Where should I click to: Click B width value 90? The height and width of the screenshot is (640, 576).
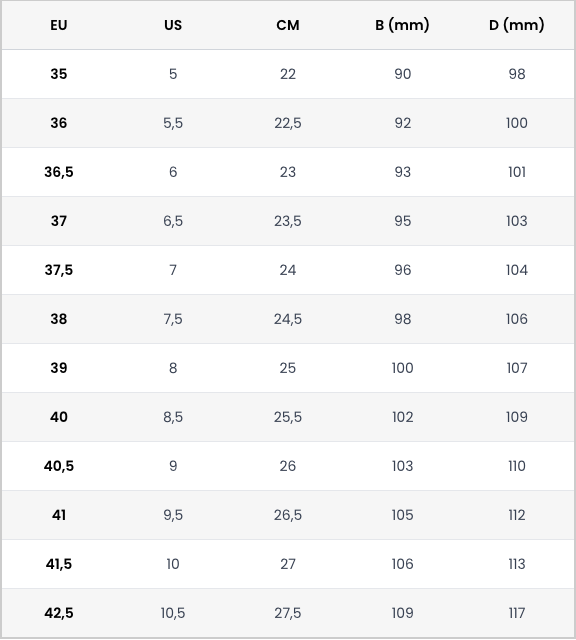click(x=403, y=74)
